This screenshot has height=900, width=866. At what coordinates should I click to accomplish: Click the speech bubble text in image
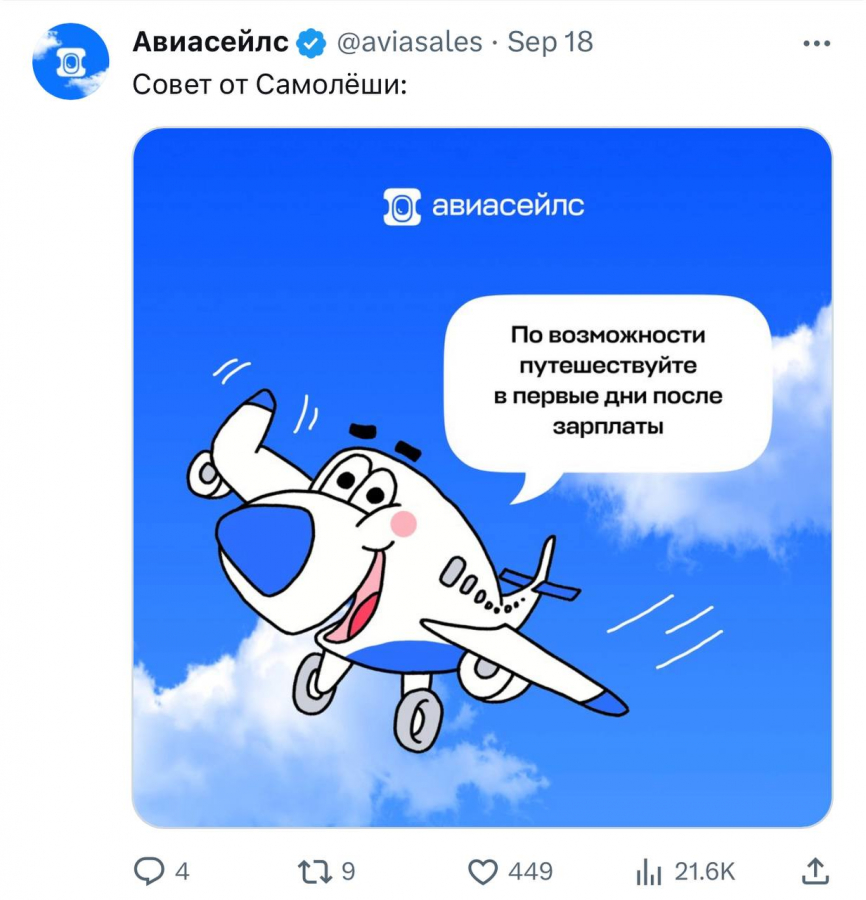point(608,381)
